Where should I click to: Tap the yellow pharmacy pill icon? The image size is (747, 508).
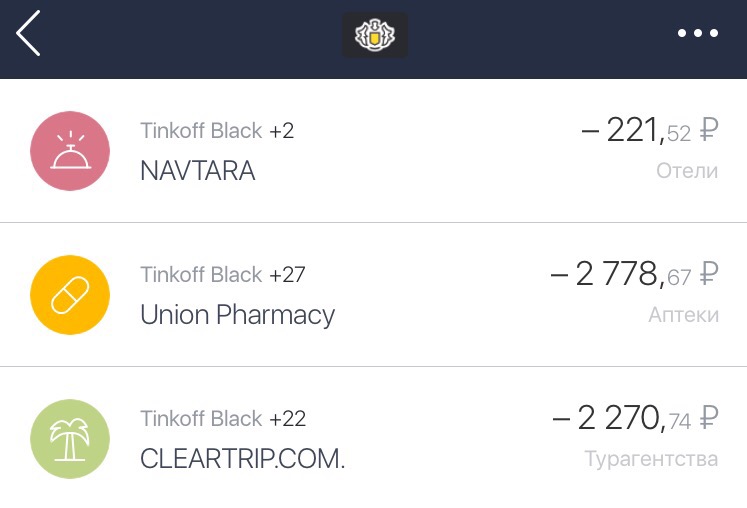click(70, 295)
